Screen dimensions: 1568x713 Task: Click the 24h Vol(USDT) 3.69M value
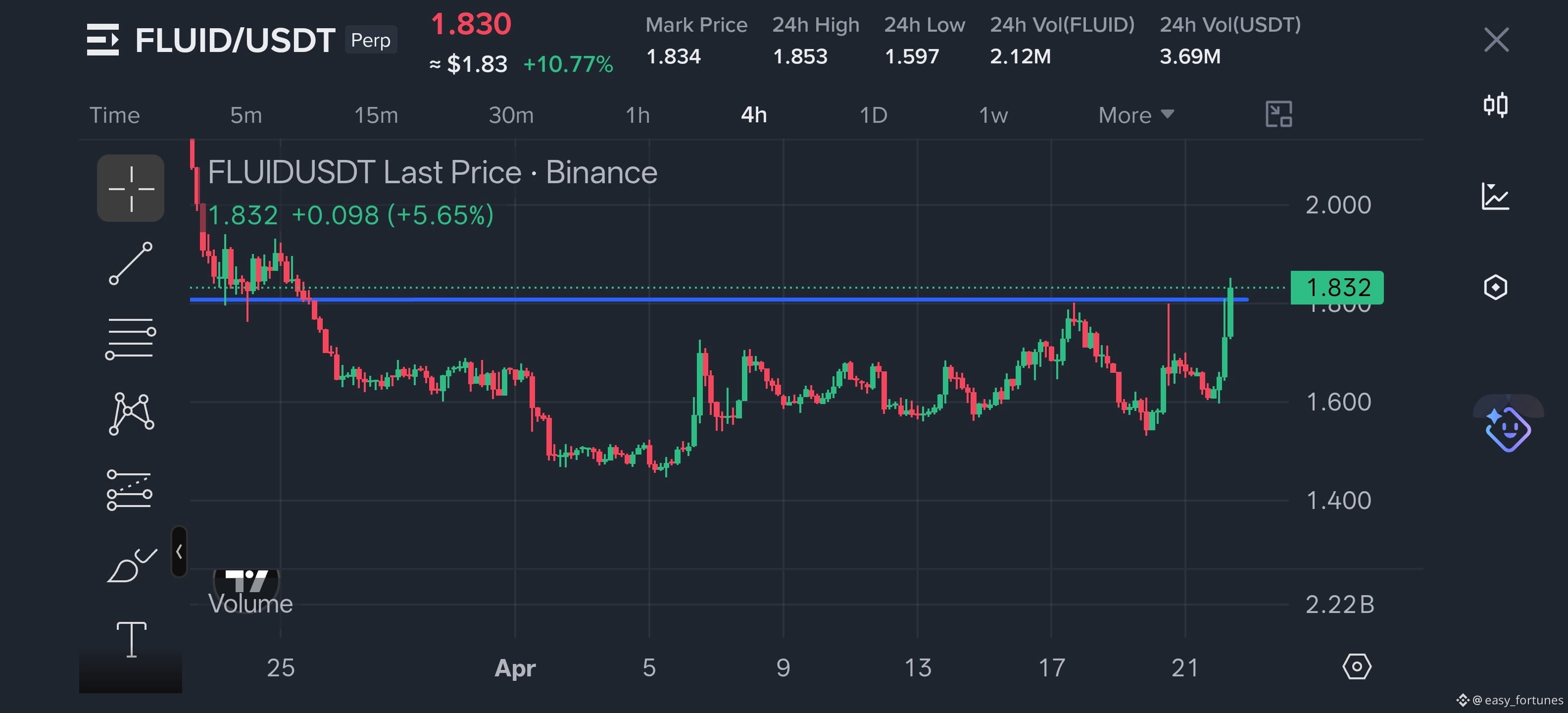click(x=1190, y=56)
